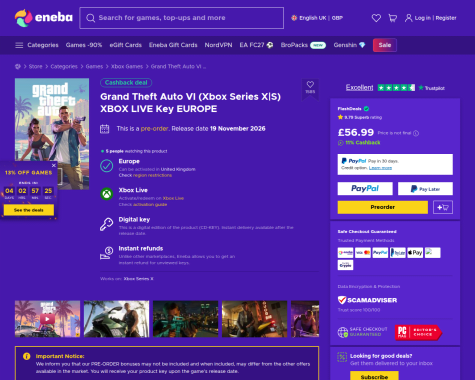Open EA FC27 nav item
This screenshot has height=380, width=475.
[256, 45]
